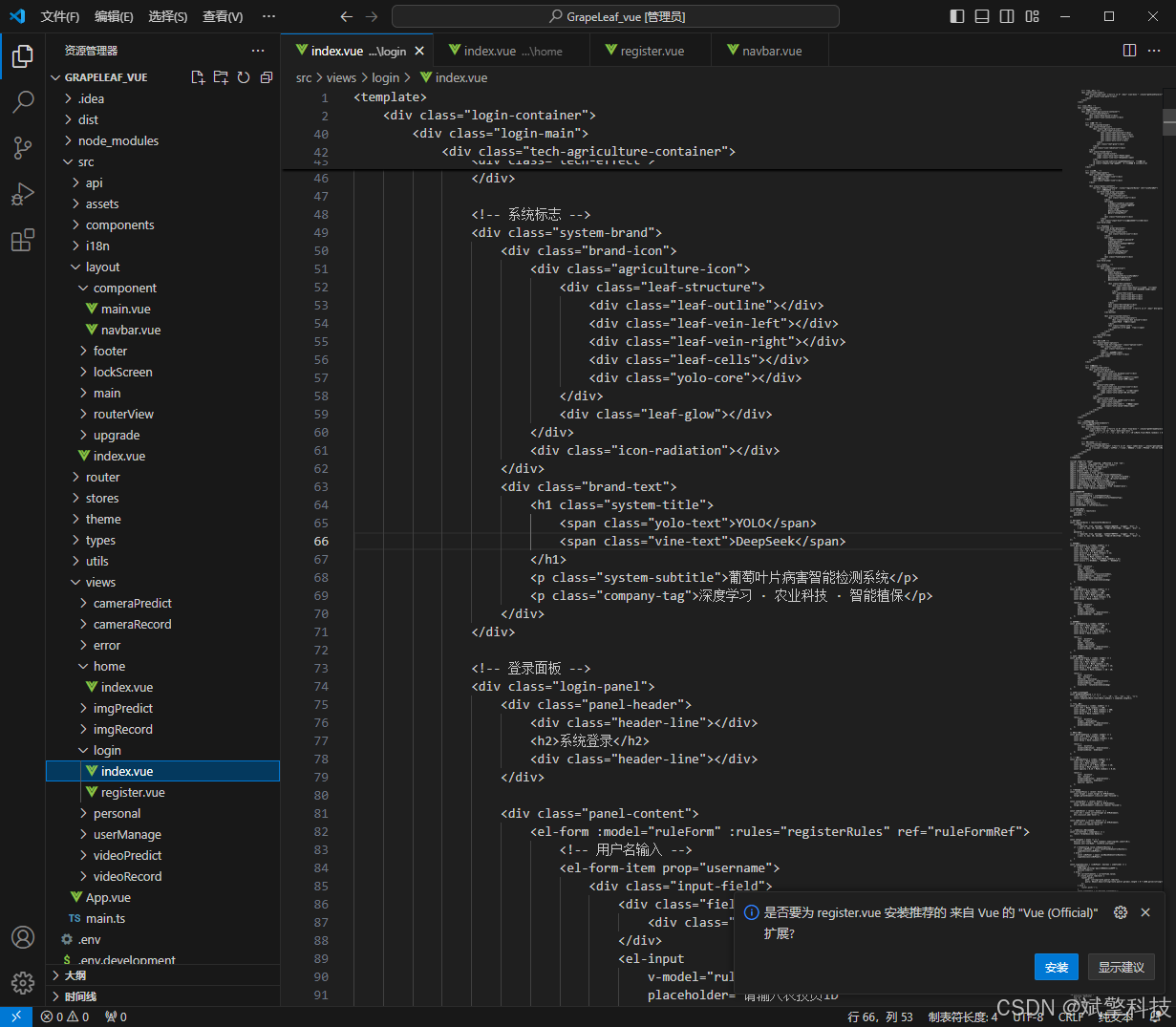Open ports indicator in status bar
Screen dimensions: 1176x1027
[116, 1016]
